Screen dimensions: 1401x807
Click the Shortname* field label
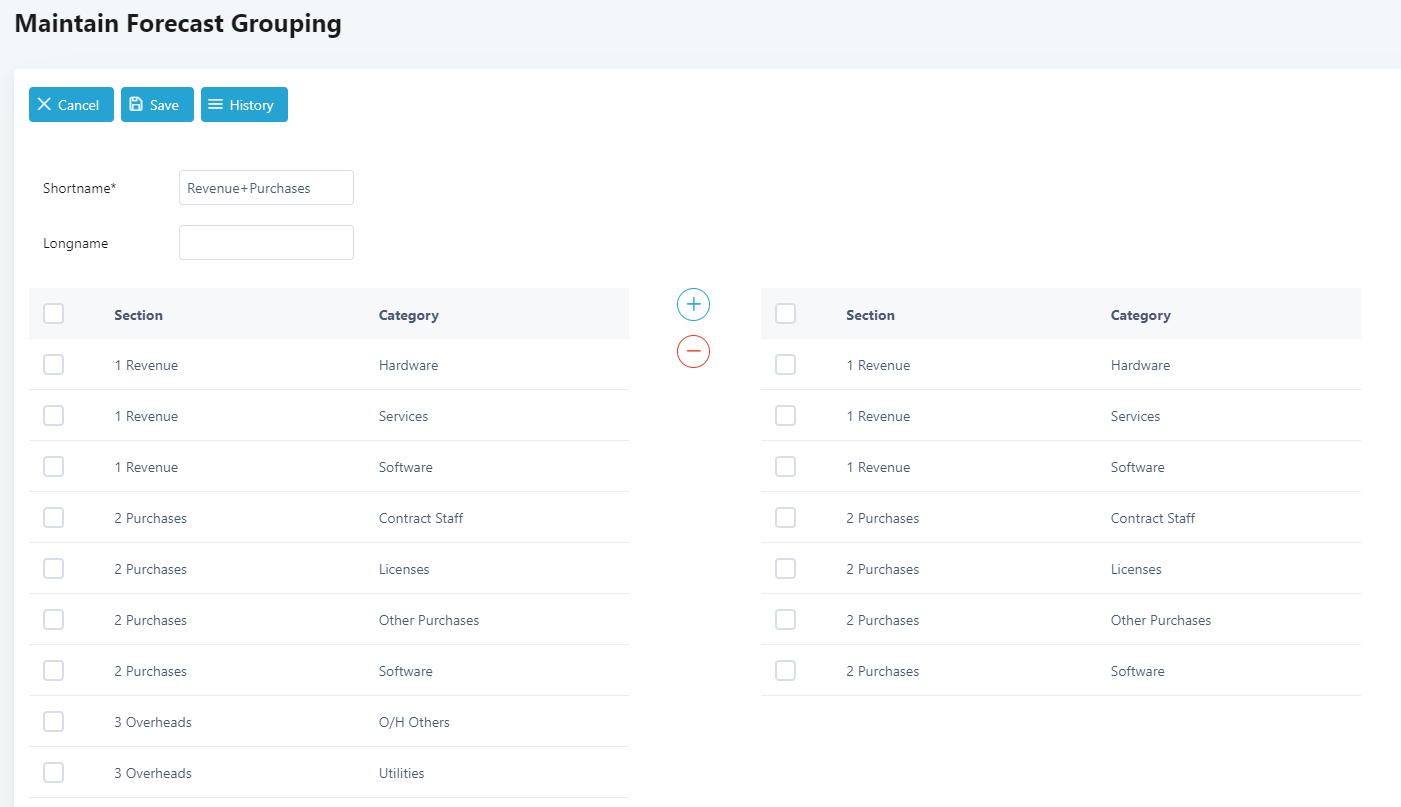click(x=80, y=188)
